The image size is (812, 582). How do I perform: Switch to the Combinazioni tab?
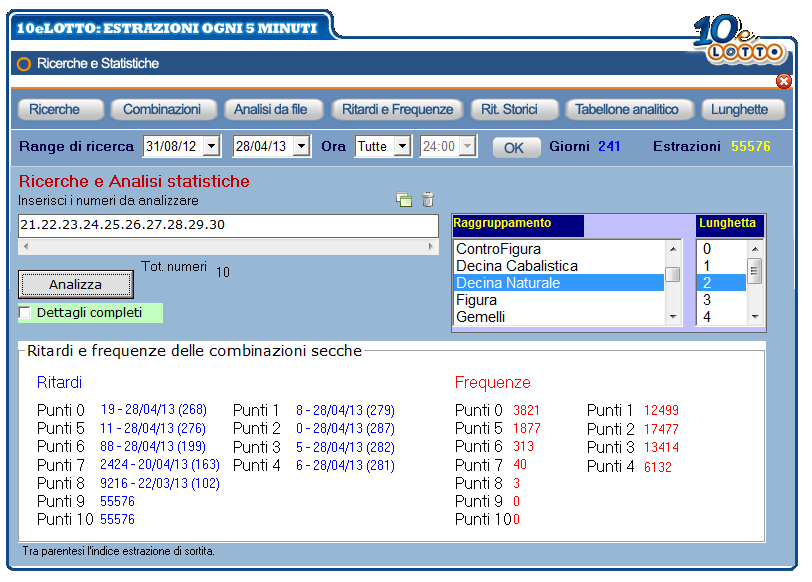tap(163, 110)
